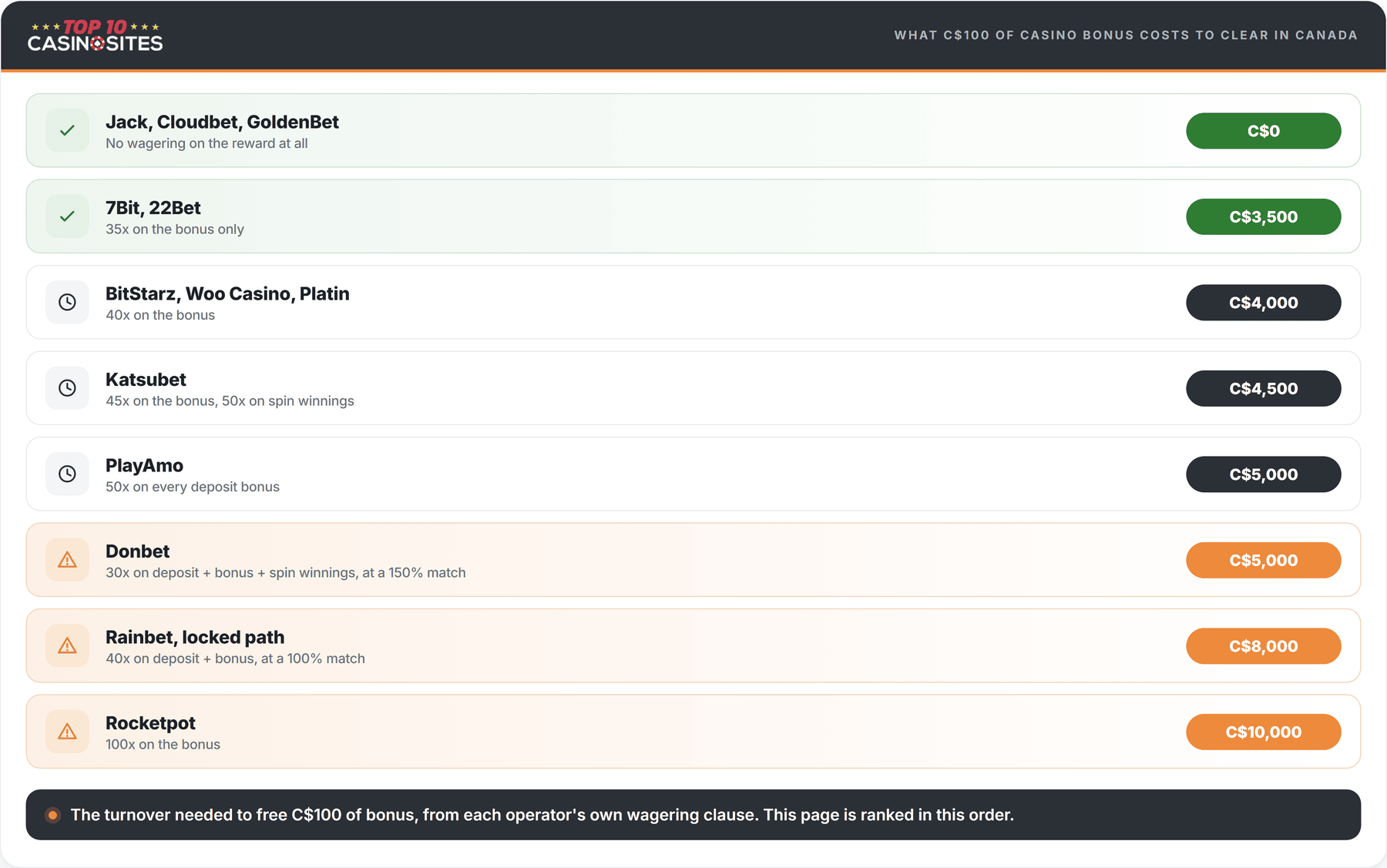Click the '40x on the bonus' text under BitStarz
Image resolution: width=1387 pixels, height=868 pixels.
pos(160,315)
